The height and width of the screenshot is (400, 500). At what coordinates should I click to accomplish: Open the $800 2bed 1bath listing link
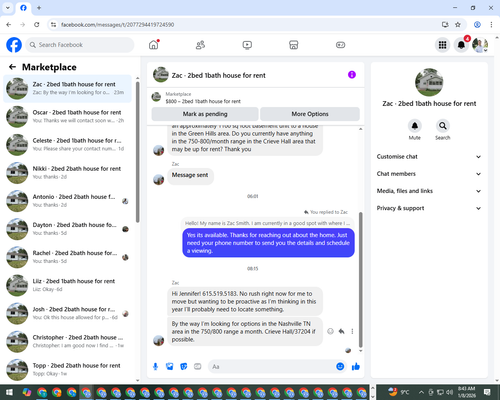tap(203, 101)
